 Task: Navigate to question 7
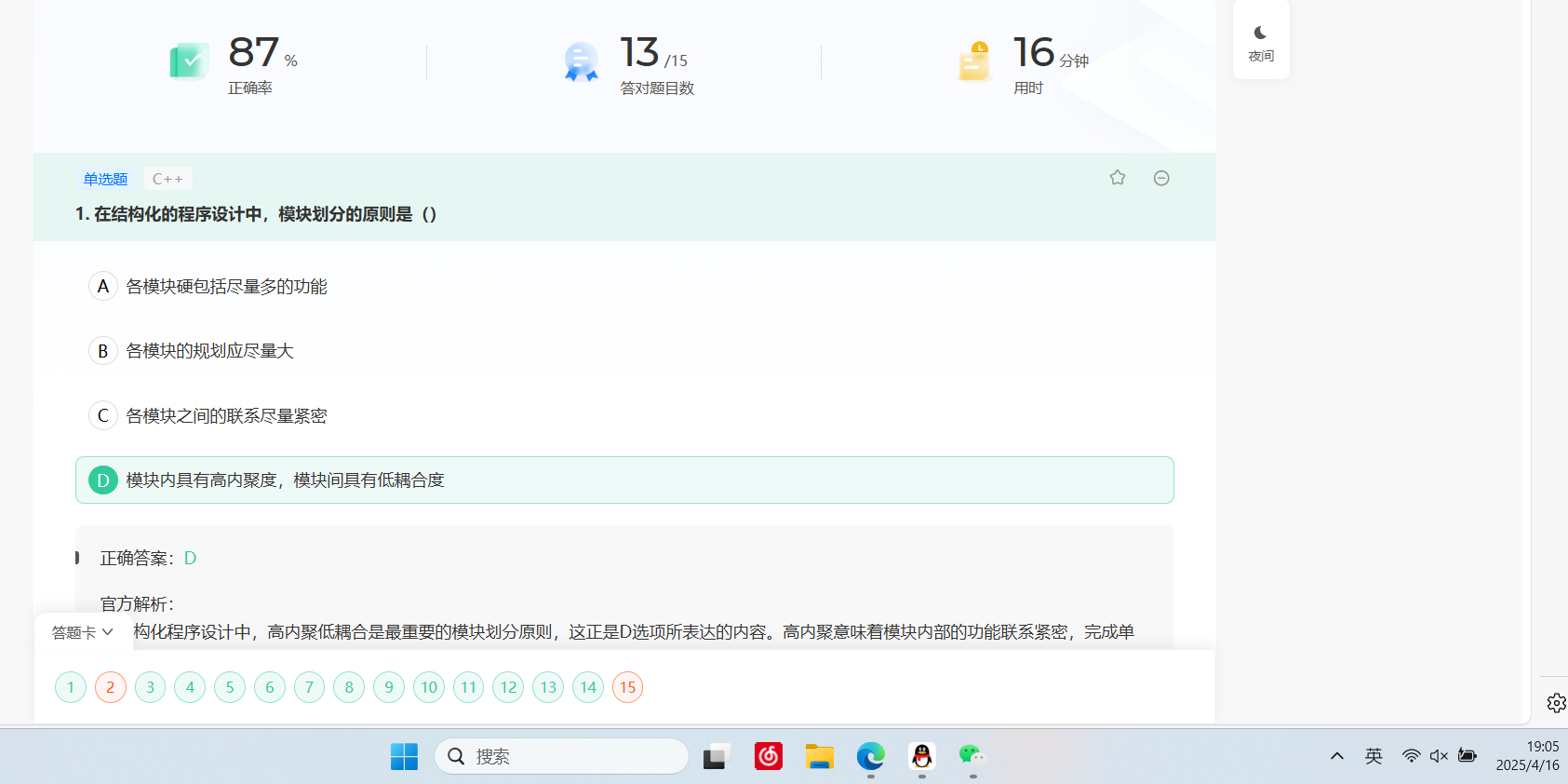point(310,687)
